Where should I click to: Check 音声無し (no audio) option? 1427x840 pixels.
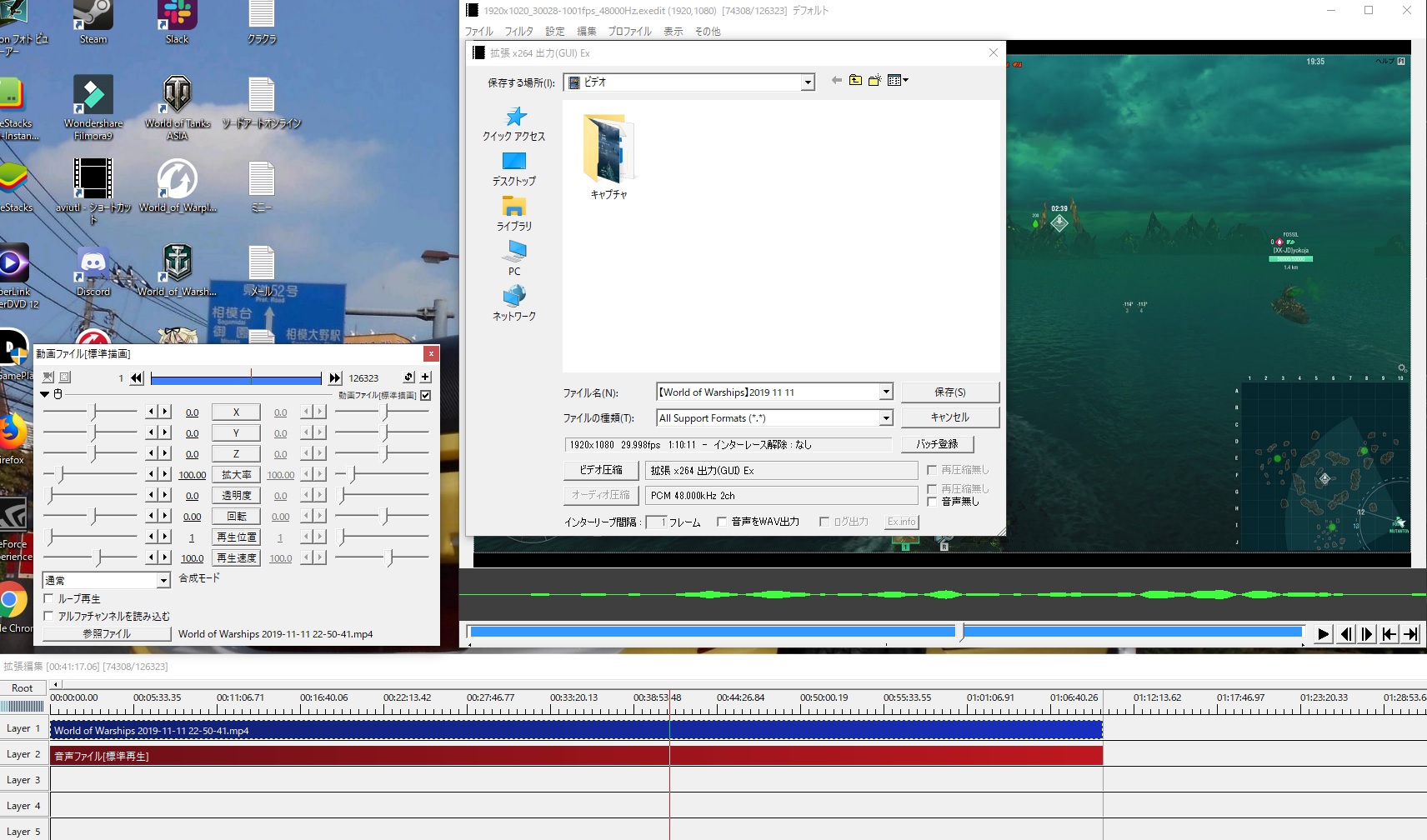point(932,502)
